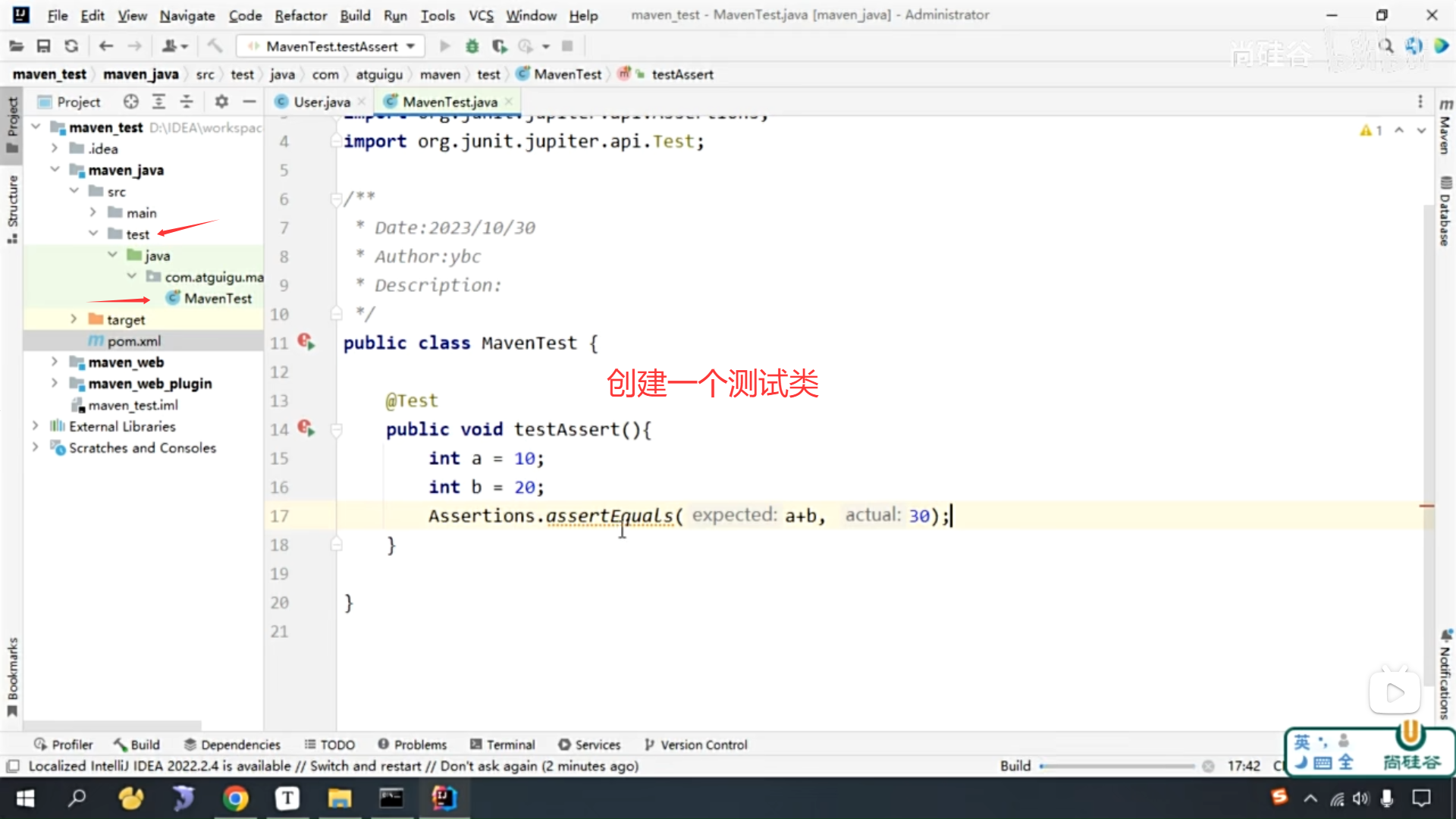
Task: Open the Refactor menu
Action: coord(300,15)
